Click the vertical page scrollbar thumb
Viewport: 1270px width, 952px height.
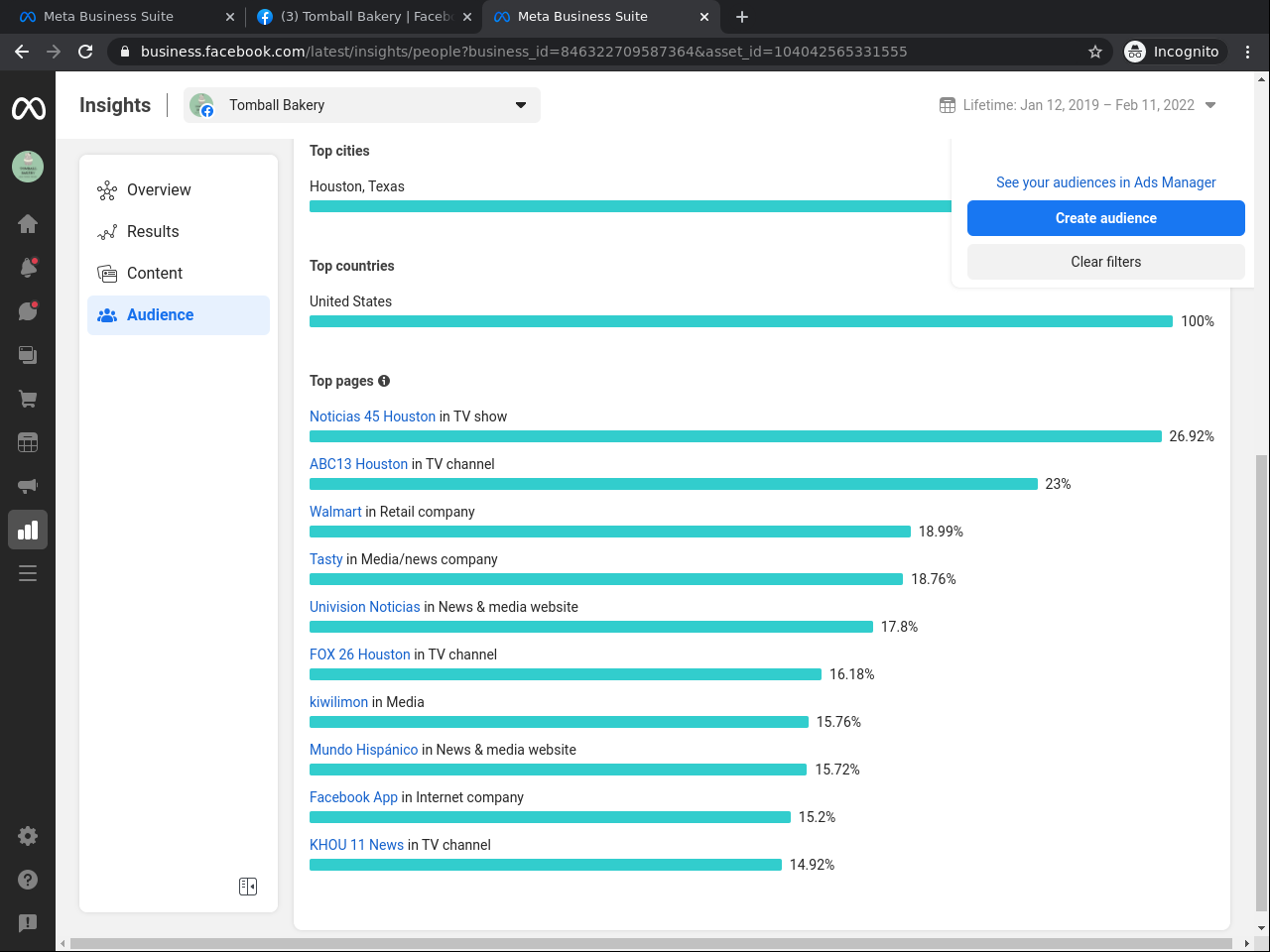pyautogui.click(x=1261, y=682)
